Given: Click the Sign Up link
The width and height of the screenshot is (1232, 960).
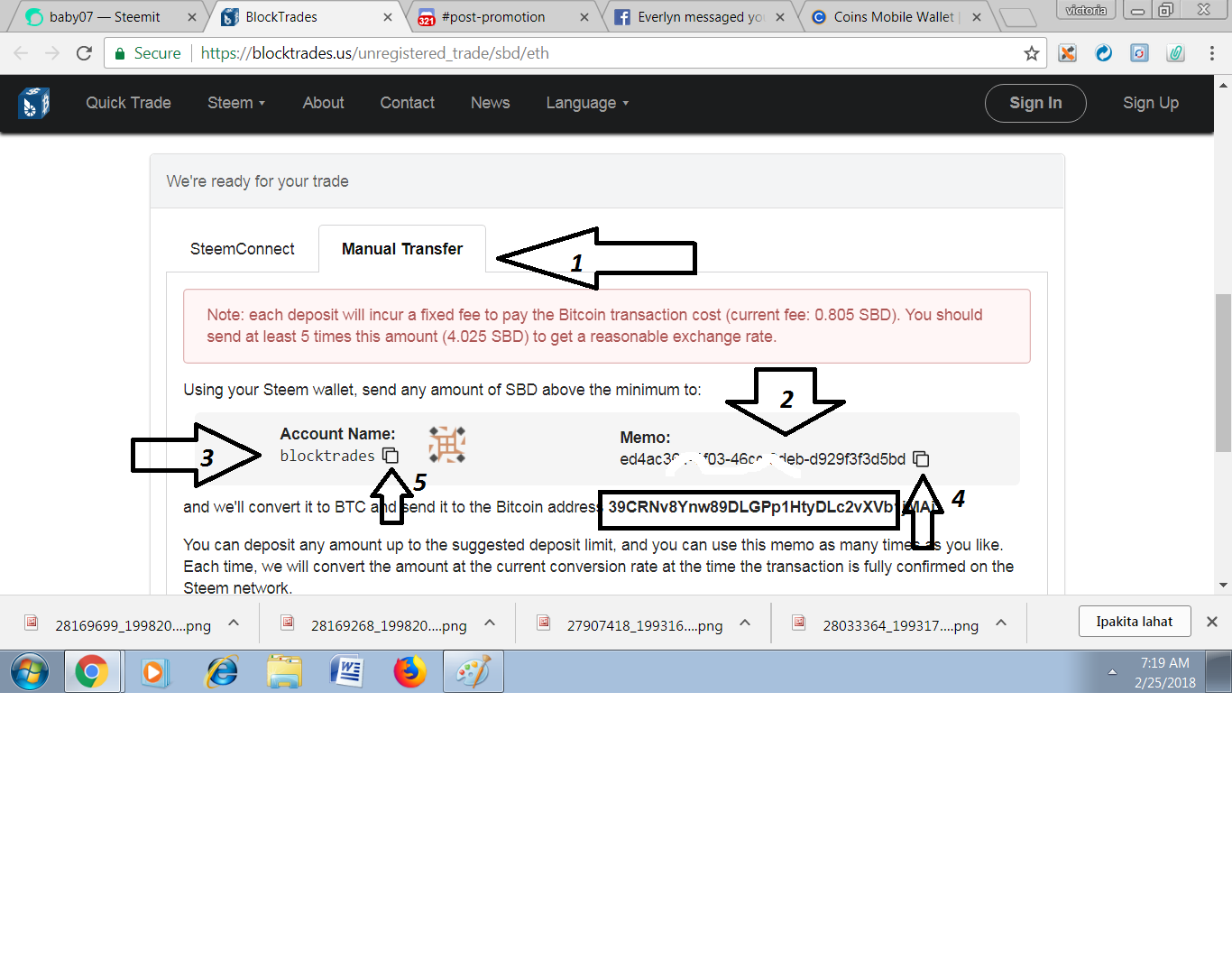Looking at the screenshot, I should pyautogui.click(x=1151, y=103).
